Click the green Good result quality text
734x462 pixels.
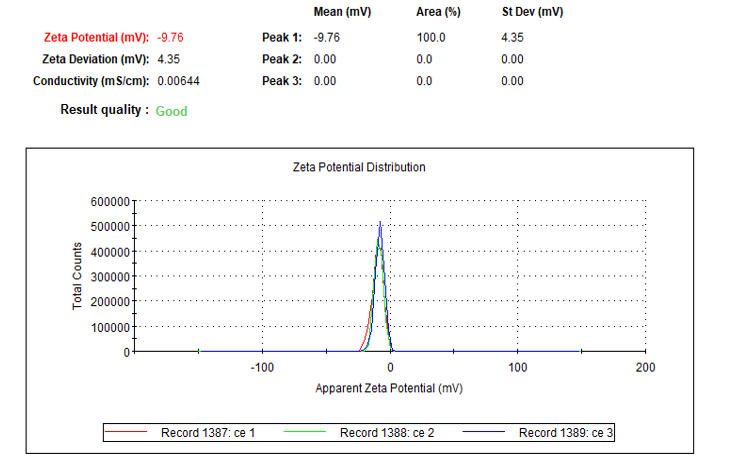tap(171, 111)
